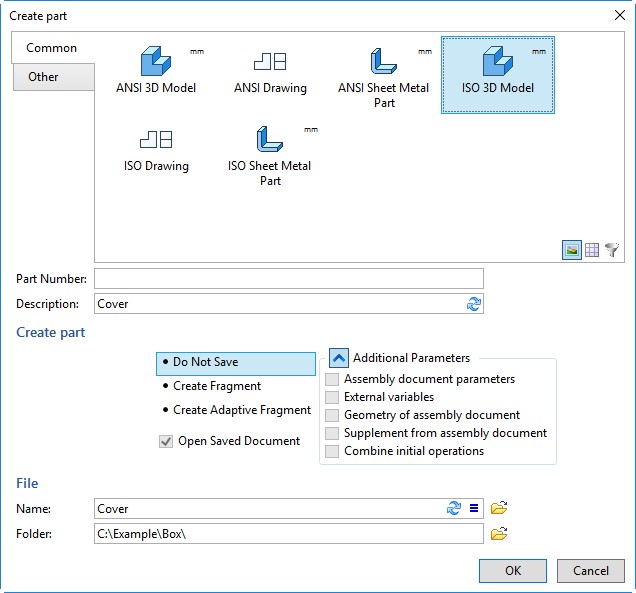Switch to large icons preview view
Image resolution: width=636 pixels, height=593 pixels.
pos(572,250)
